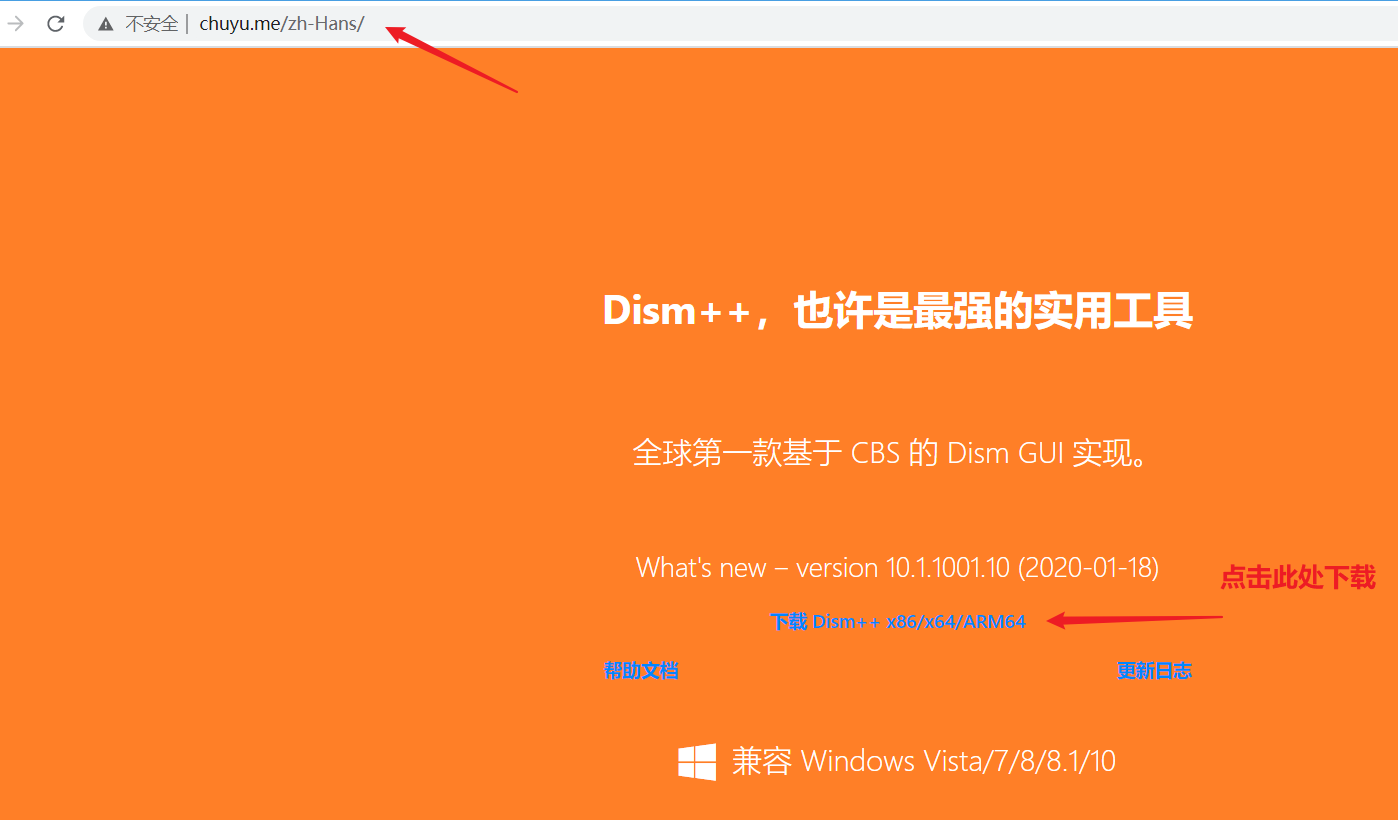Viewport: 1398px width, 820px height.
Task: Open the 更新日志 changelog link
Action: coord(1154,670)
